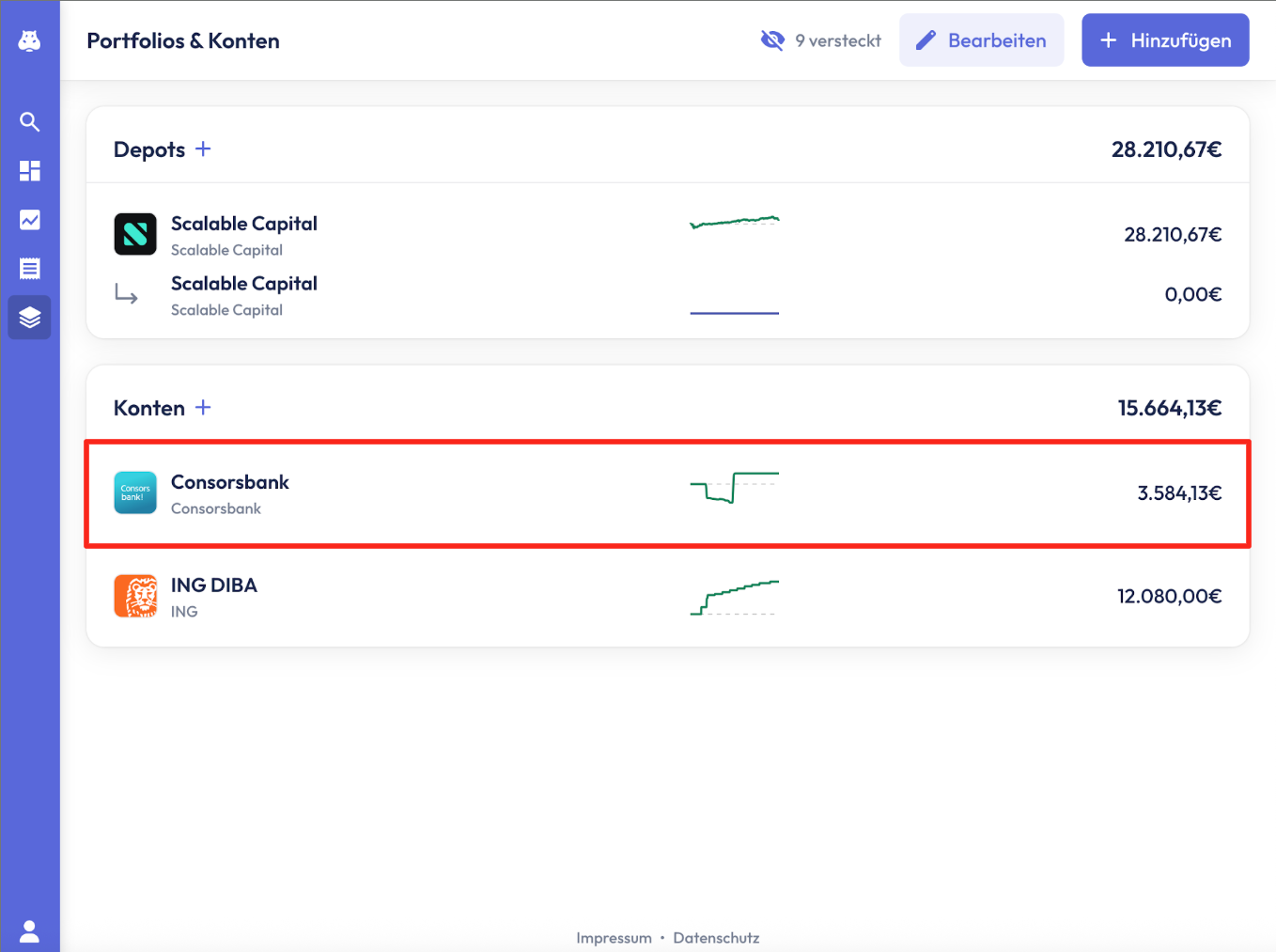Screen dimensions: 1276x952
Task: Open the Datenschutz link
Action: coord(716,938)
